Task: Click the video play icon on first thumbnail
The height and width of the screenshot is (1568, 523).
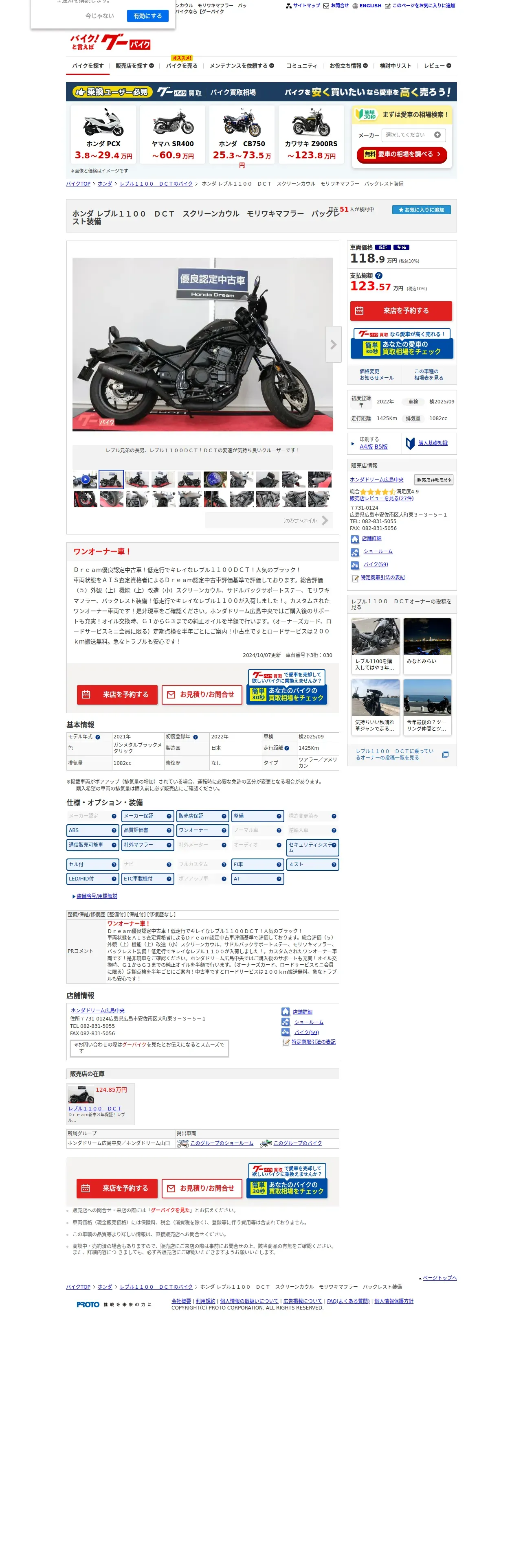Action: pyautogui.click(x=86, y=479)
